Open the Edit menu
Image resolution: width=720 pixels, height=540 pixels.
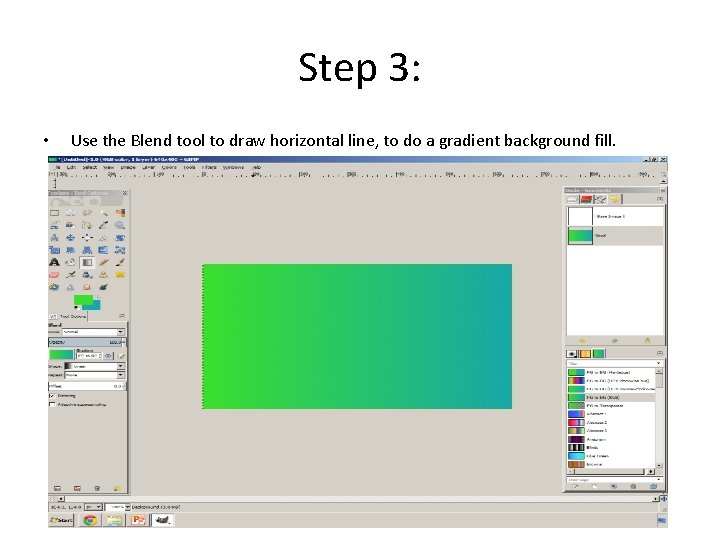pos(72,168)
